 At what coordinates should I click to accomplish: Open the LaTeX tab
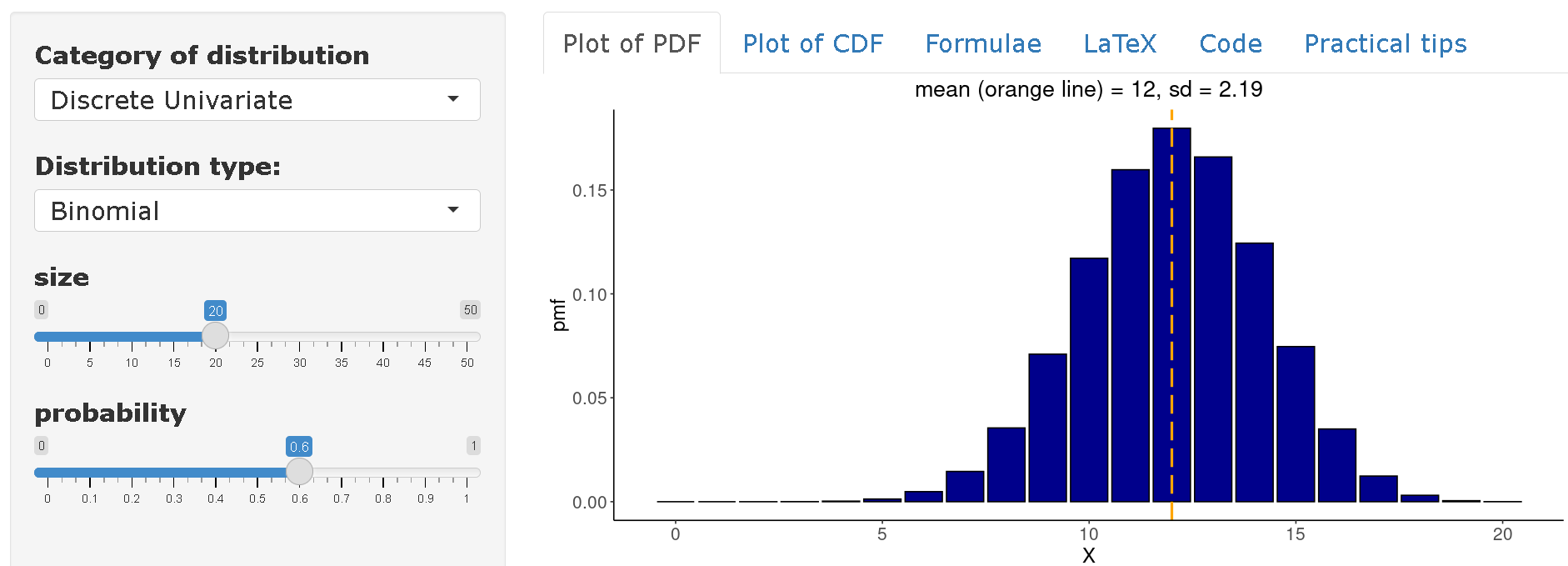pos(1120,43)
